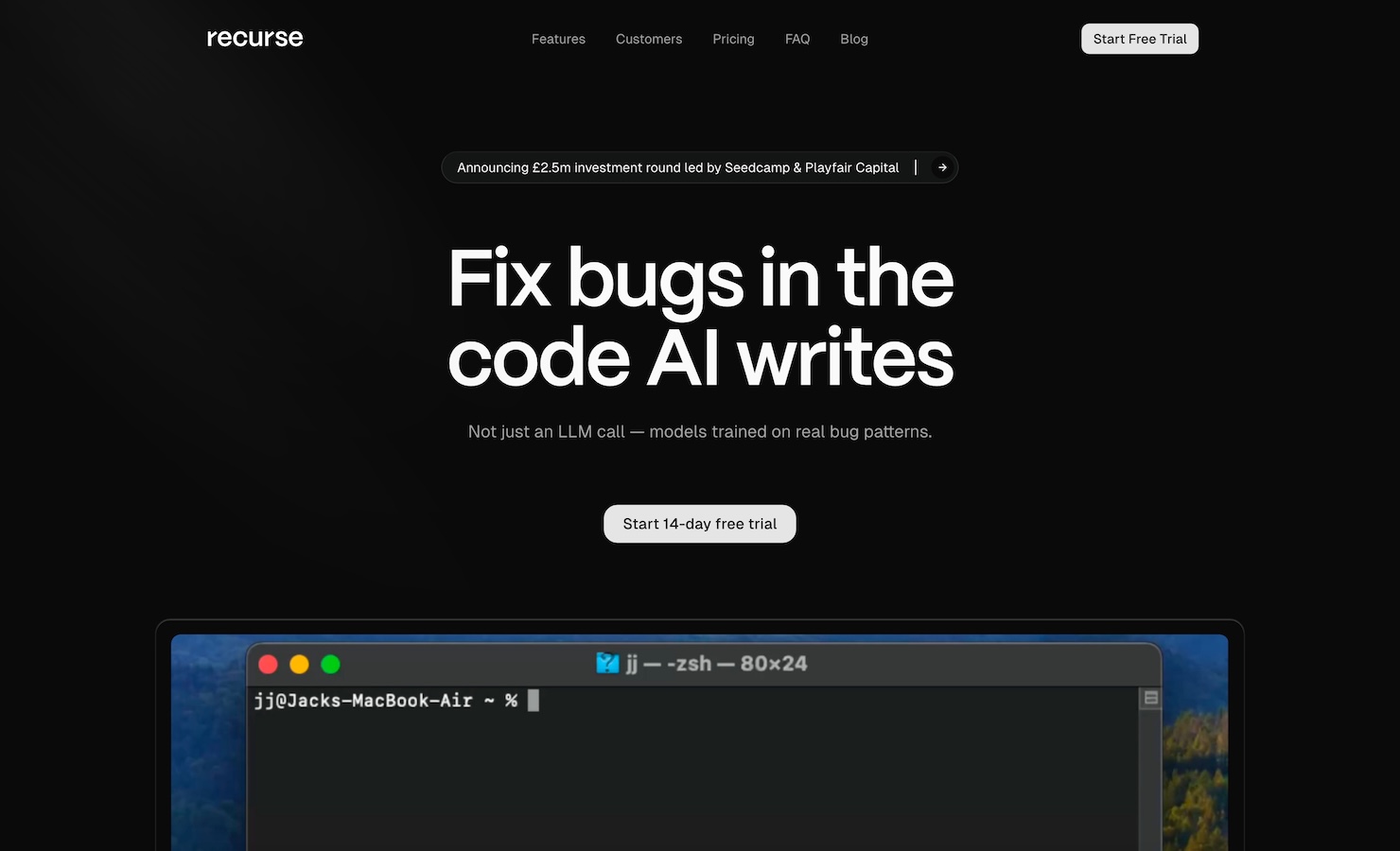Click the announcement arrow icon
This screenshot has height=851, width=1400.
(942, 167)
